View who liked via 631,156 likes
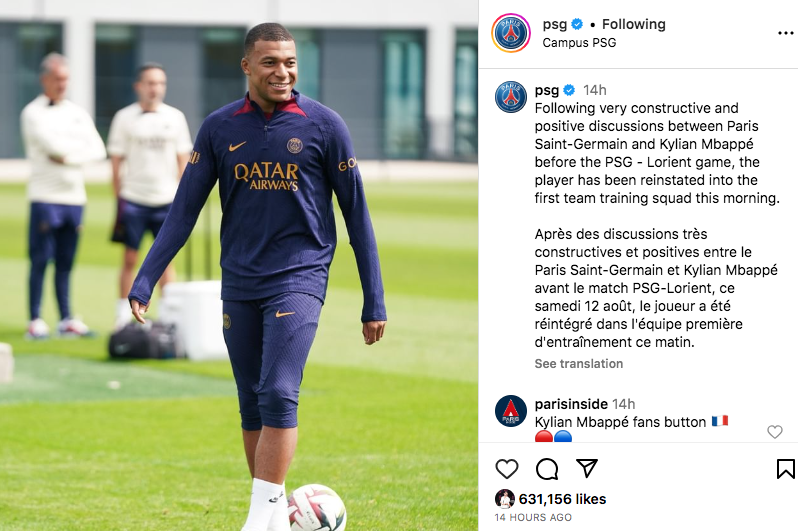 tap(562, 499)
